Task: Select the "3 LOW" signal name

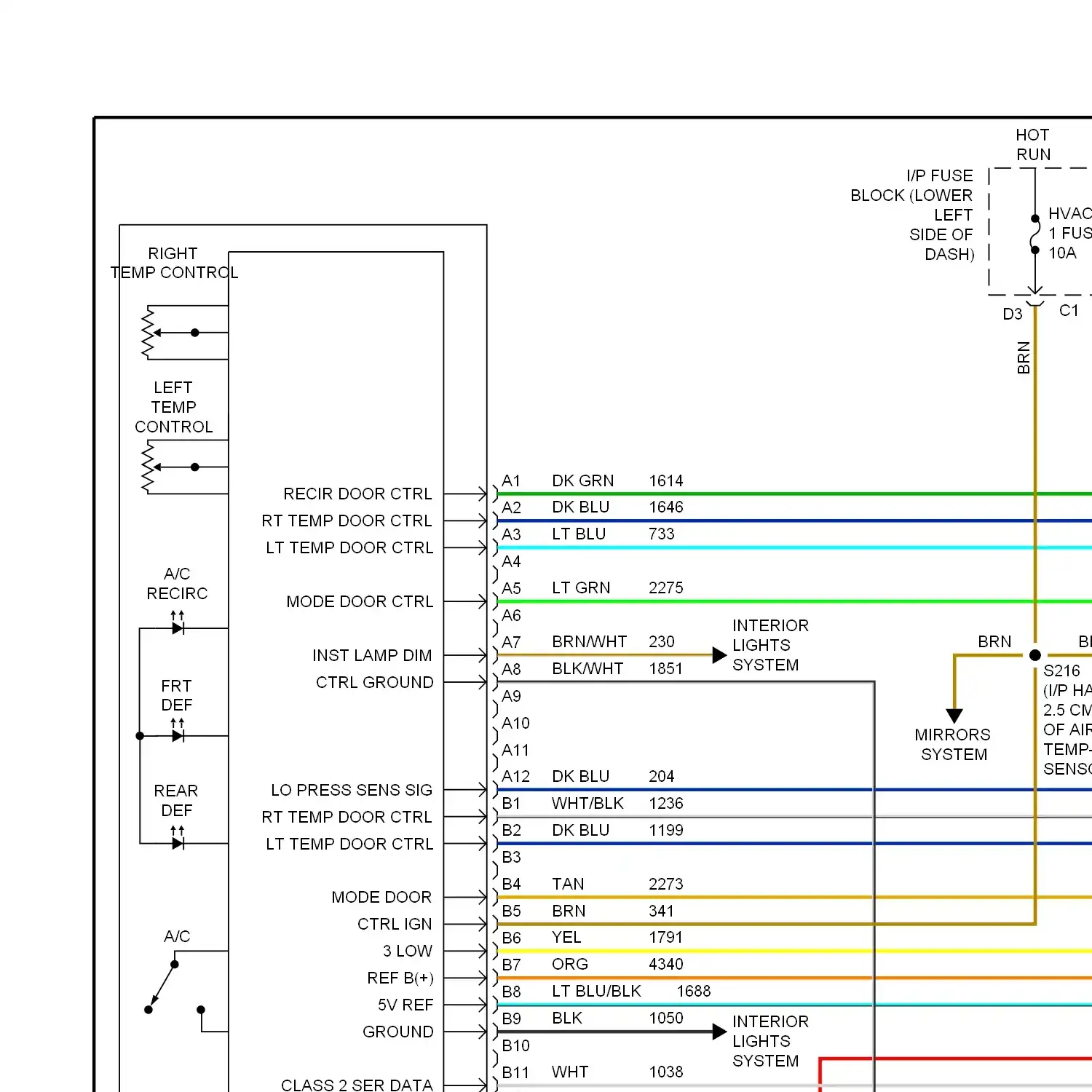Action: [x=408, y=951]
